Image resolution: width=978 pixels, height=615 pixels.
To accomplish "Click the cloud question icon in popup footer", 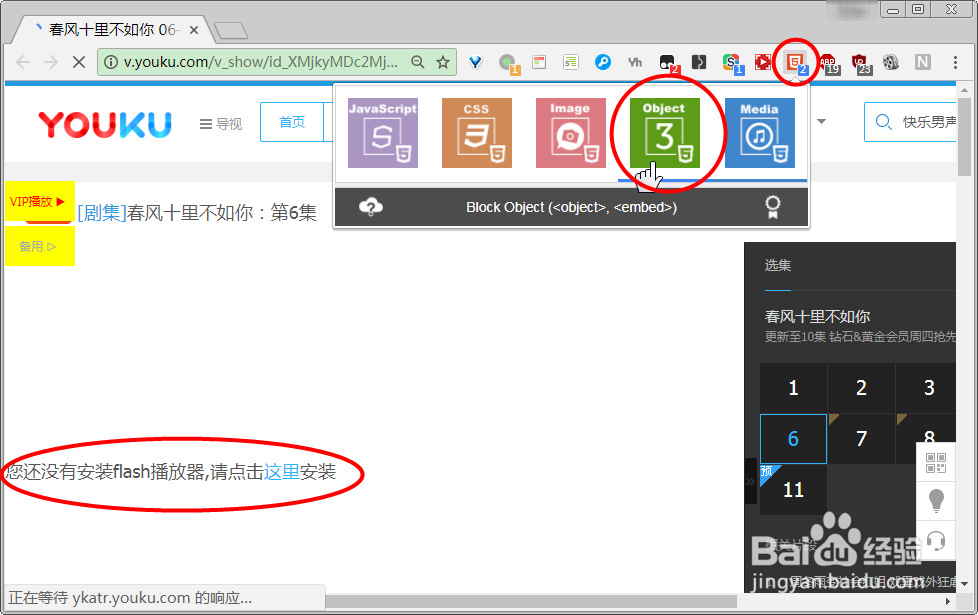I will [x=371, y=207].
